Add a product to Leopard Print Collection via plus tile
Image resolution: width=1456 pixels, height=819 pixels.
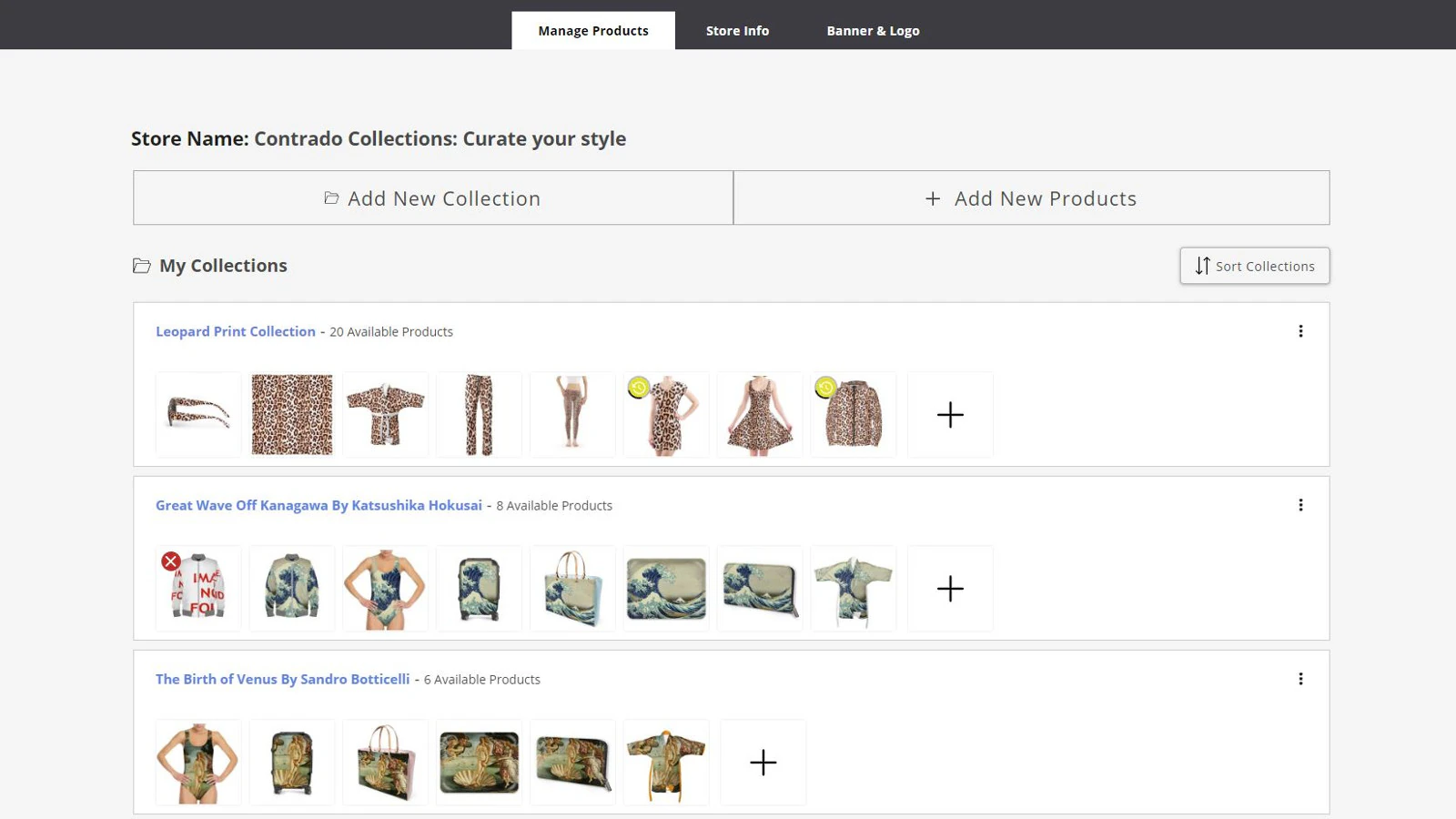[950, 415]
